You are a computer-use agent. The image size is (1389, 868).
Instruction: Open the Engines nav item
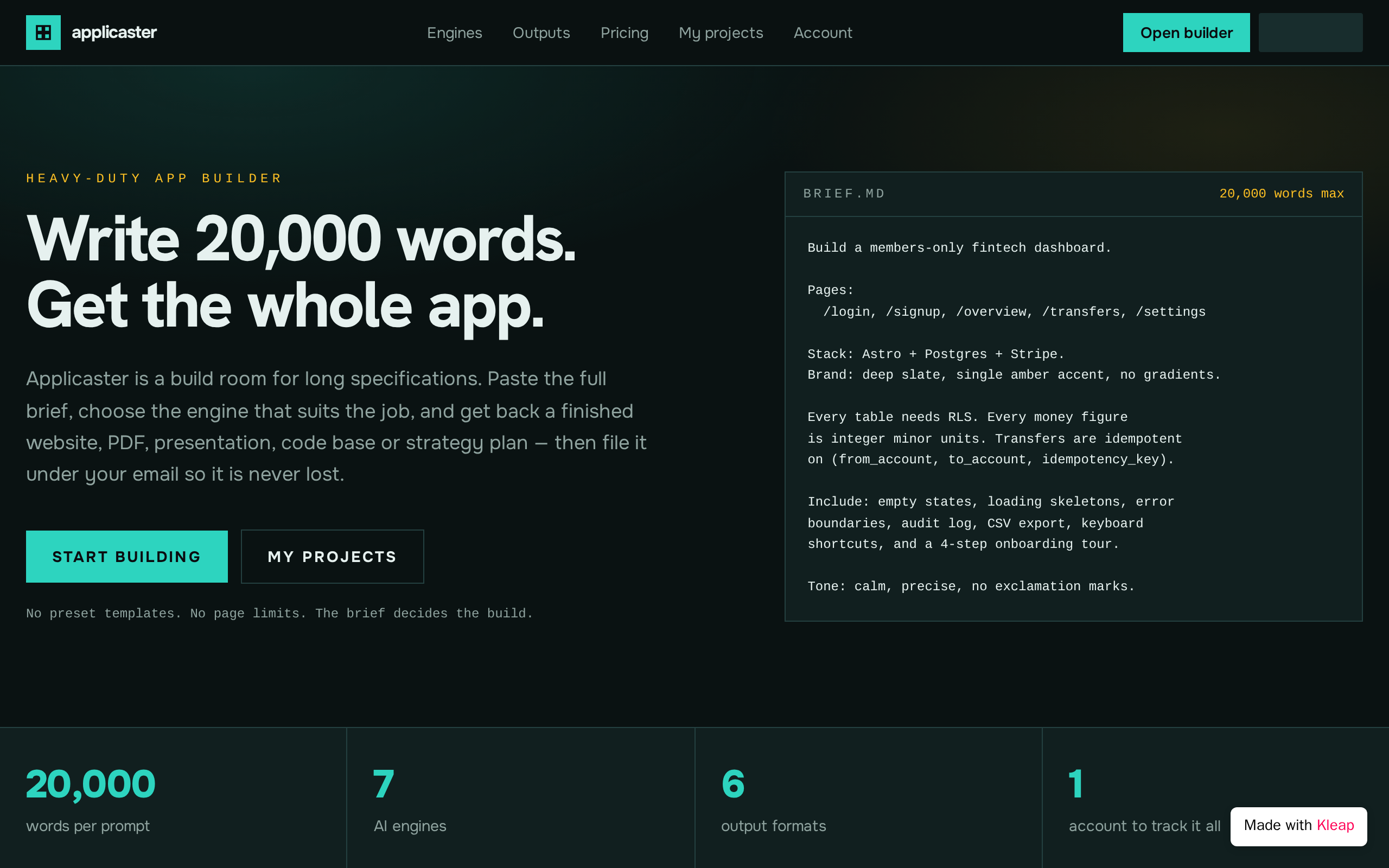(454, 33)
